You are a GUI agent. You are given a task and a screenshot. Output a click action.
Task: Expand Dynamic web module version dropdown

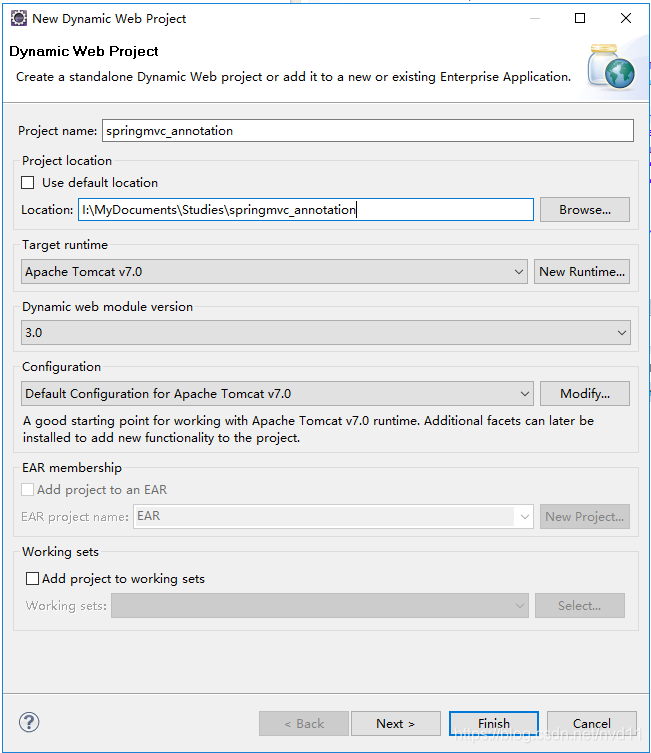click(326, 332)
